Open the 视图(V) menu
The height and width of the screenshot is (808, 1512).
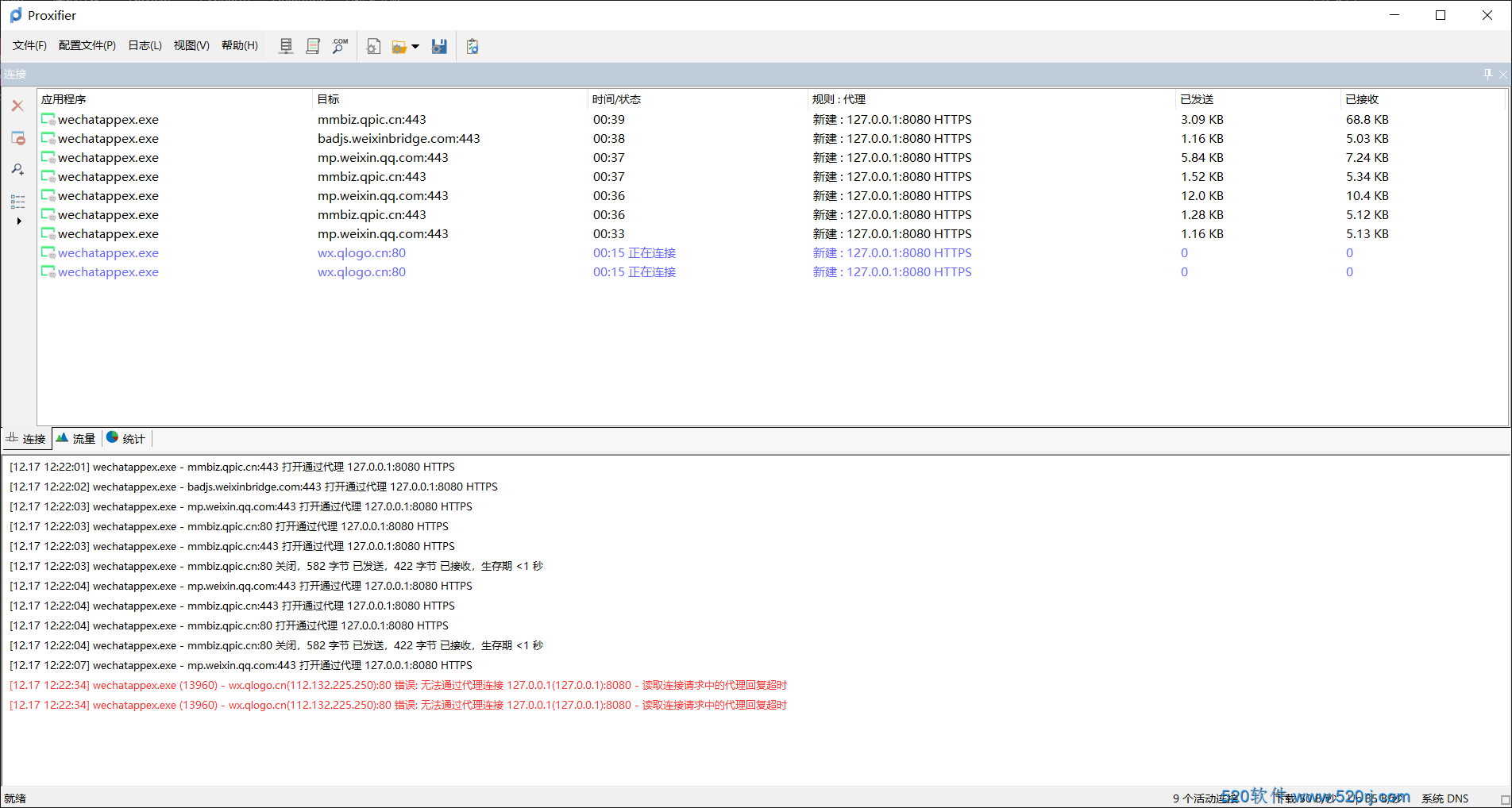pyautogui.click(x=191, y=45)
